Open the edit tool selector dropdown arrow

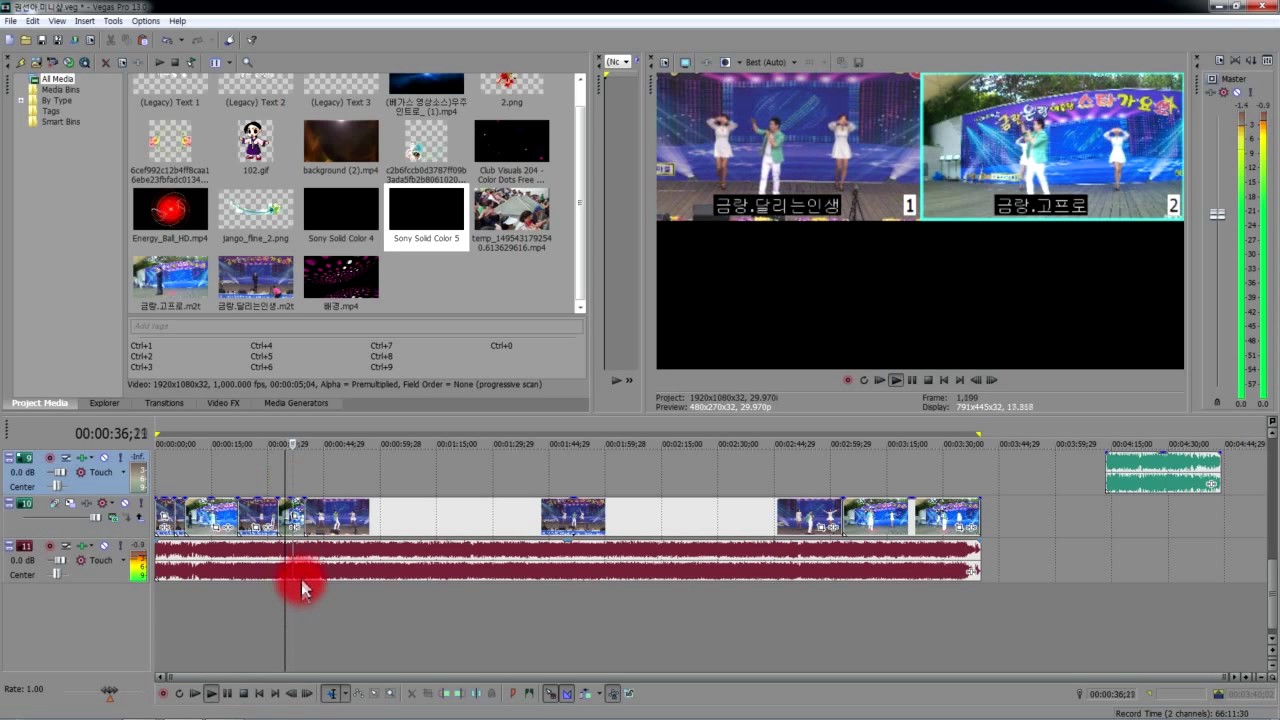[345, 693]
